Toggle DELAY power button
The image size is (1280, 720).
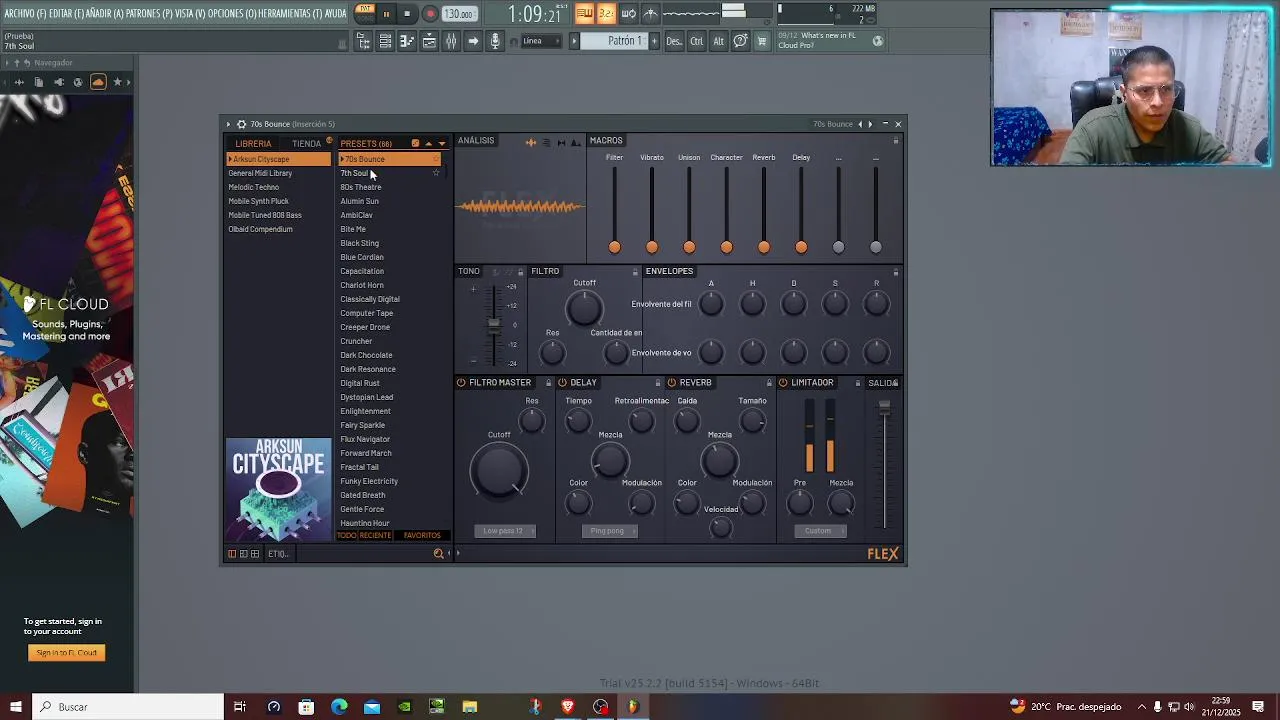pos(562,383)
